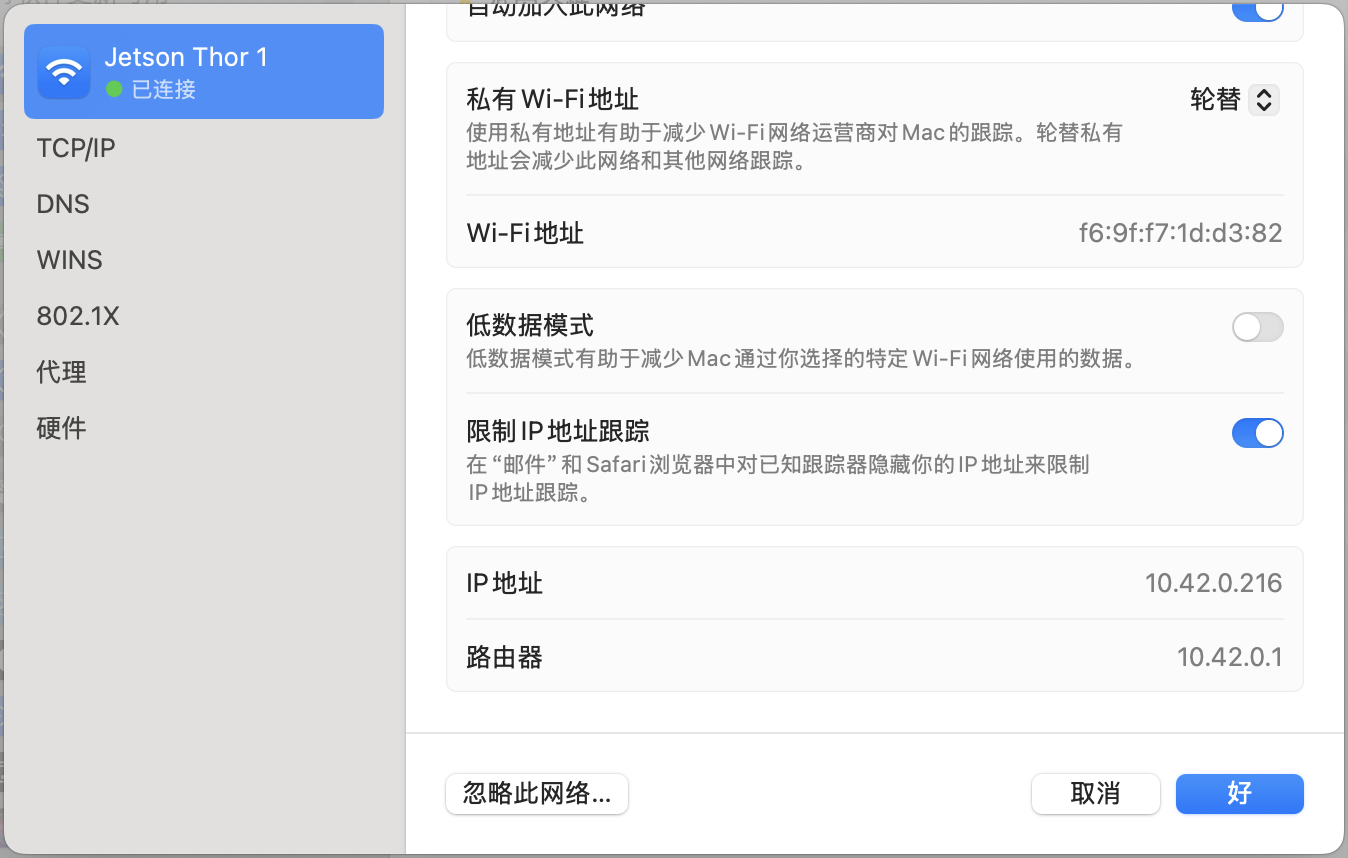This screenshot has width=1348, height=858.
Task: Open the TCP/IP settings tab
Action: (x=76, y=148)
